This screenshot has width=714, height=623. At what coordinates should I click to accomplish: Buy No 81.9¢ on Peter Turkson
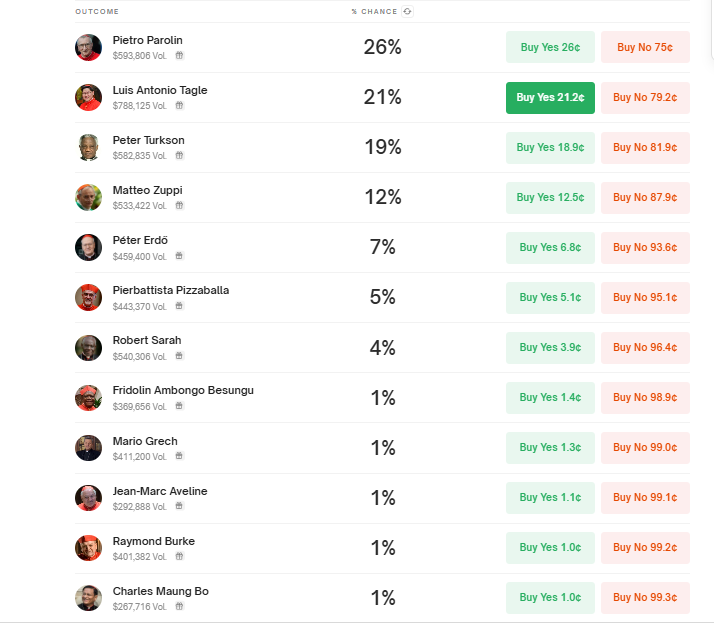645,148
